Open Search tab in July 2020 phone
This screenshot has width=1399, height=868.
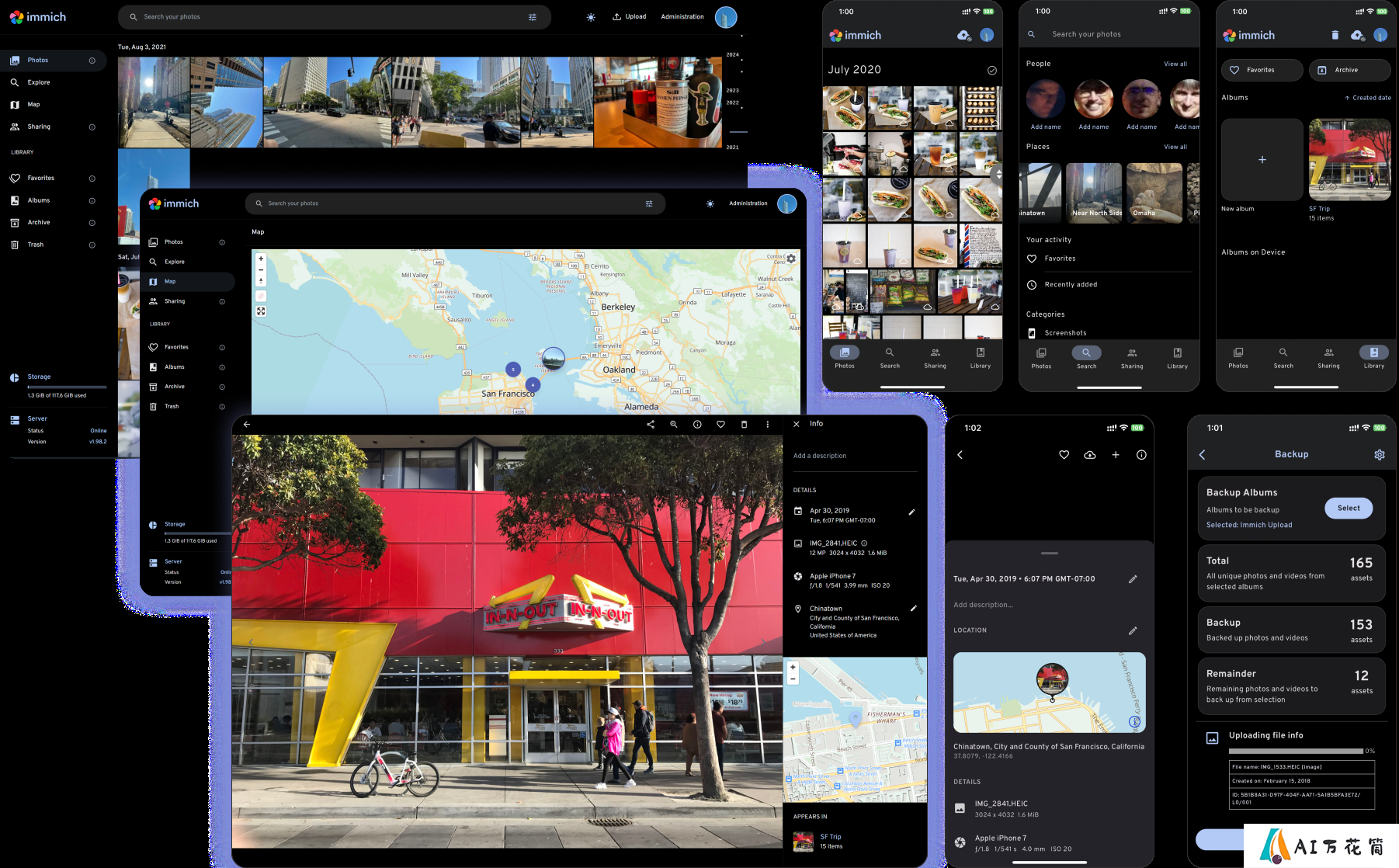(x=890, y=358)
